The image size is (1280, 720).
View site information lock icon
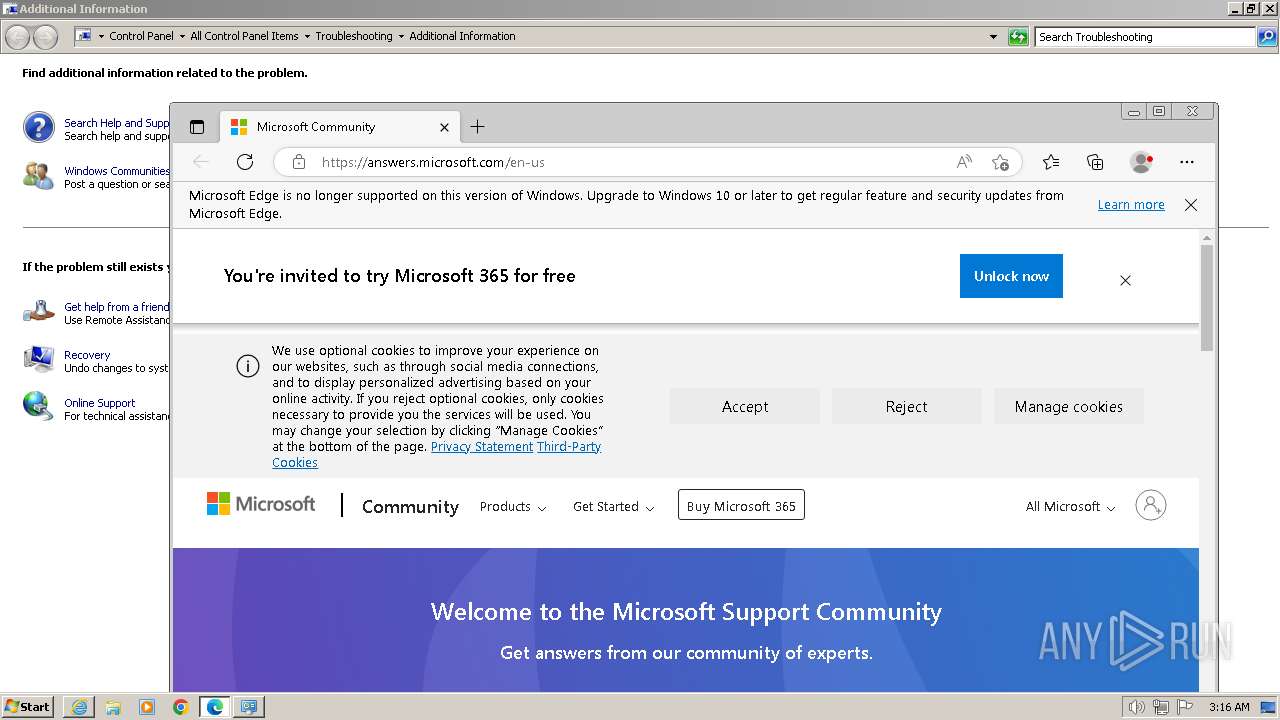(298, 162)
